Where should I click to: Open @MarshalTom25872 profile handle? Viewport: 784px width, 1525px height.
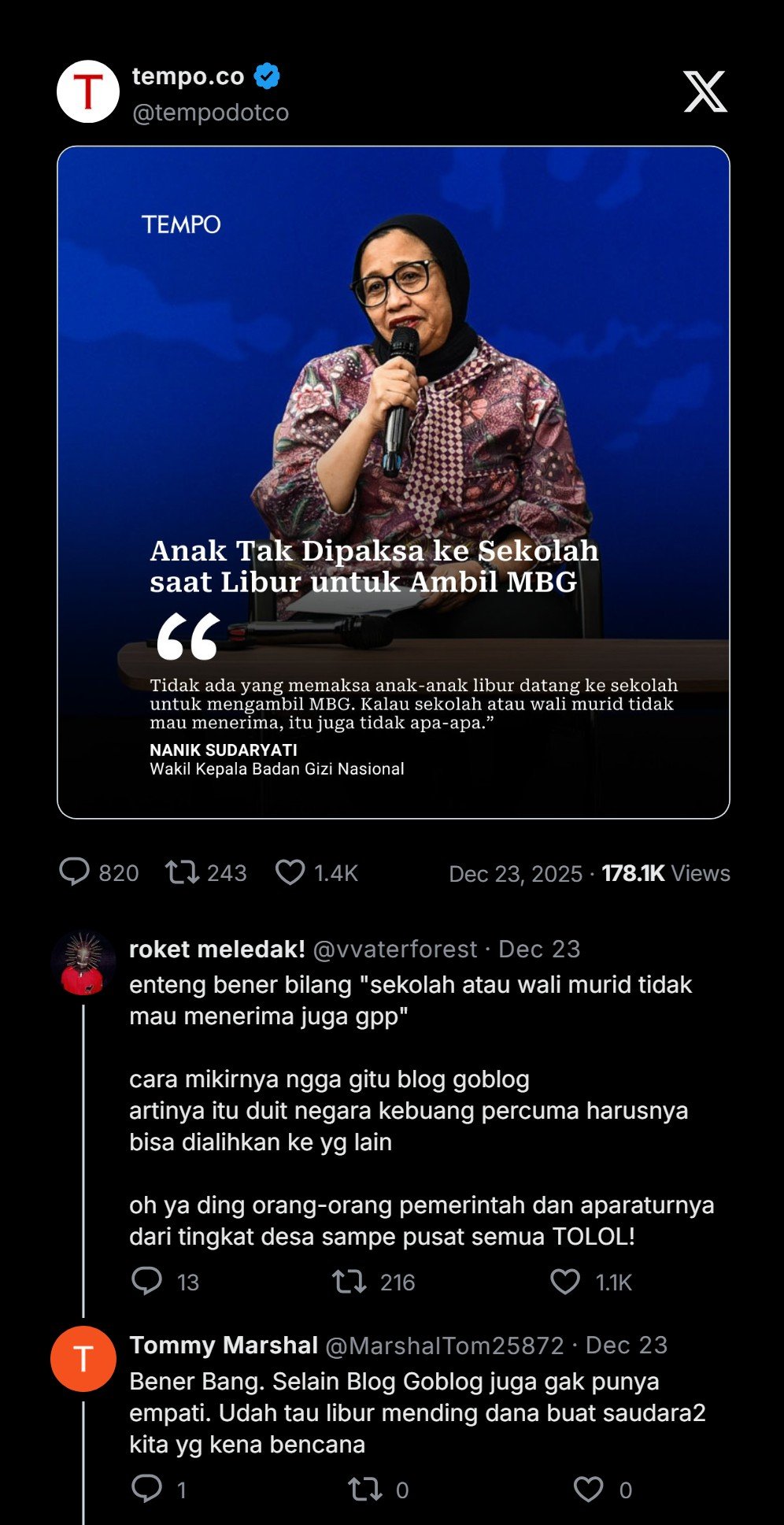pyautogui.click(x=445, y=1345)
